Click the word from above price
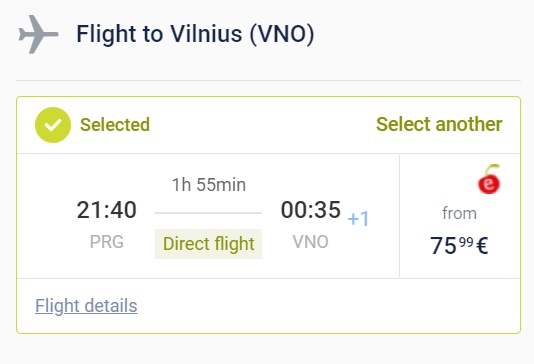The width and height of the screenshot is (534, 364). (x=459, y=213)
